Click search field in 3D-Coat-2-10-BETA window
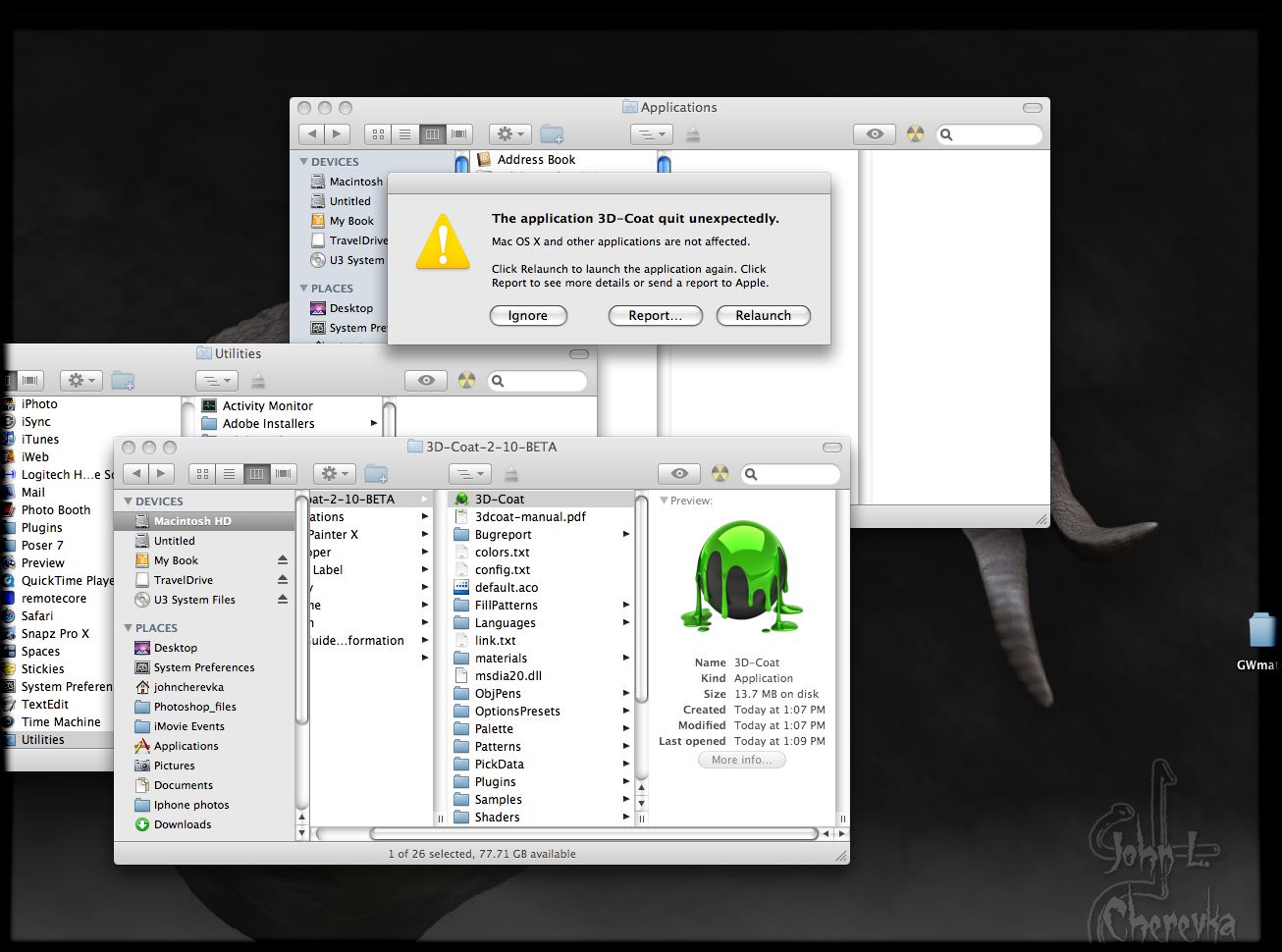Image resolution: width=1282 pixels, height=952 pixels. click(x=790, y=474)
